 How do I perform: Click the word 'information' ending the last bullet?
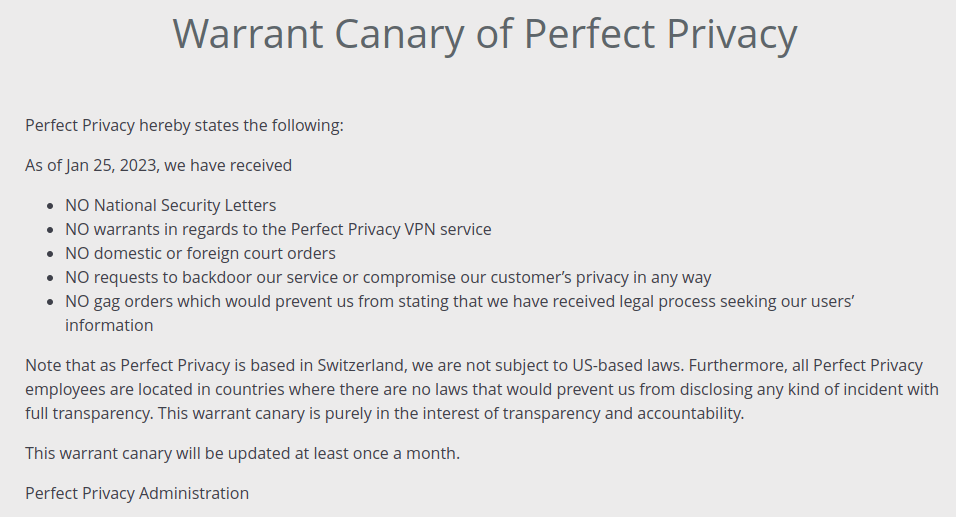click(109, 326)
